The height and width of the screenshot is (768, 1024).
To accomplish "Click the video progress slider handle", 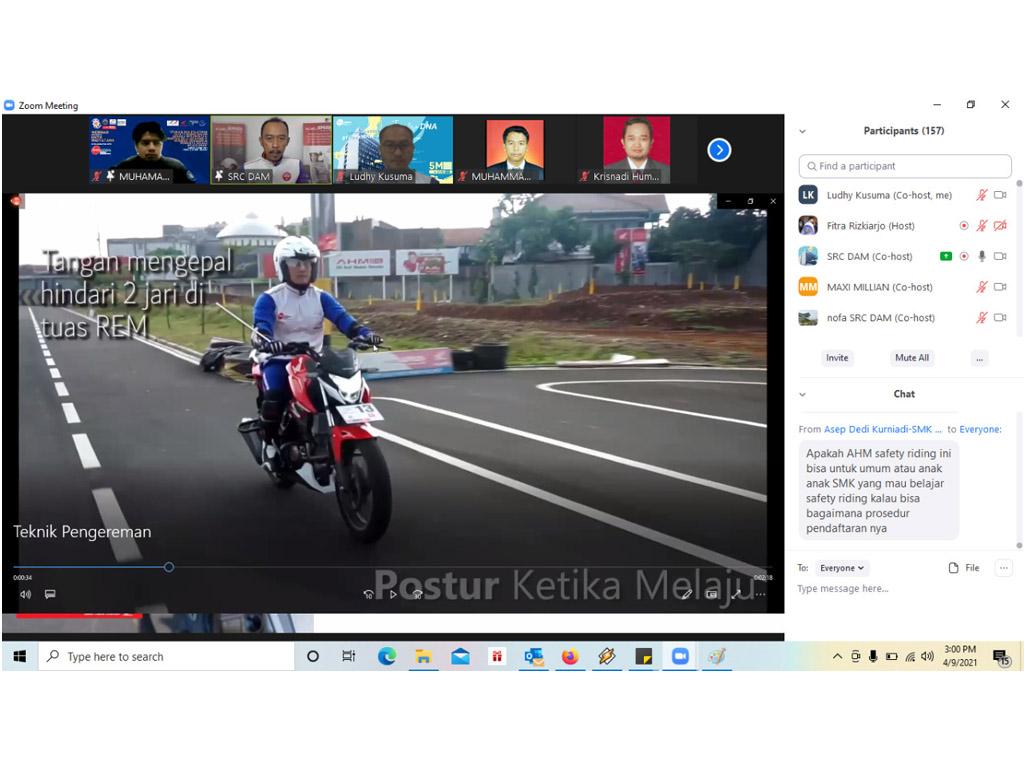I will (169, 567).
